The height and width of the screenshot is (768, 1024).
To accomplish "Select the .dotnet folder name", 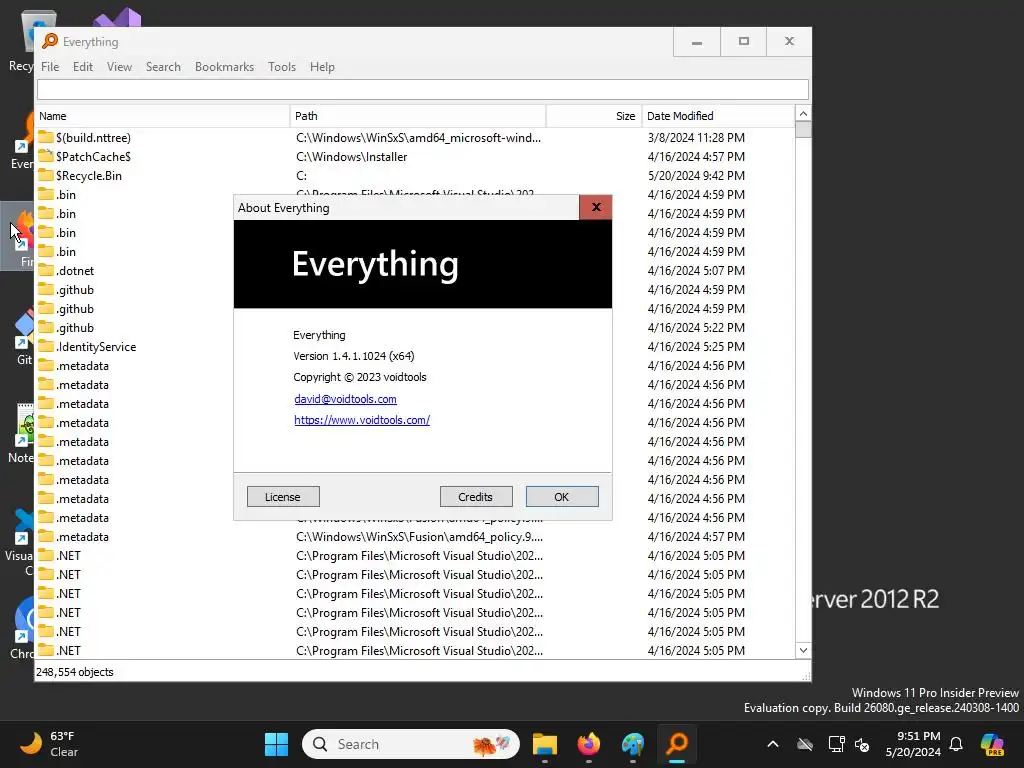I will click(75, 270).
